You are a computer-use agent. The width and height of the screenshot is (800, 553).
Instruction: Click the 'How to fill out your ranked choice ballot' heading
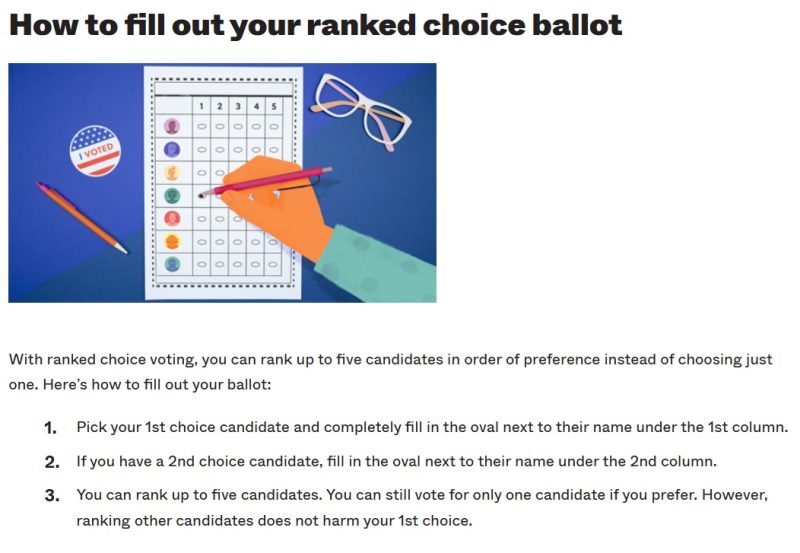316,25
